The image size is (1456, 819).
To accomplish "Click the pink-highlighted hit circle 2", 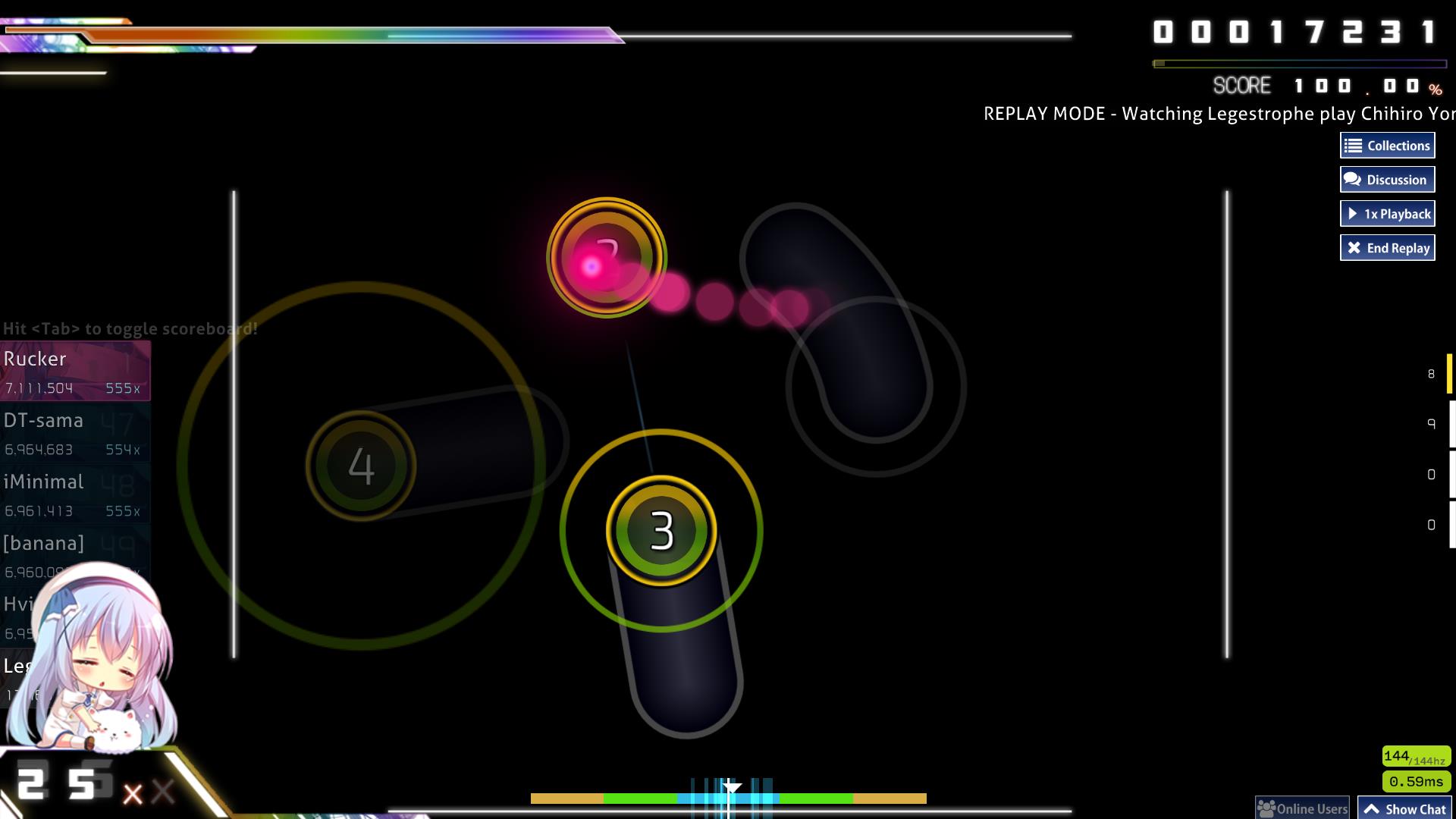I will (x=606, y=258).
